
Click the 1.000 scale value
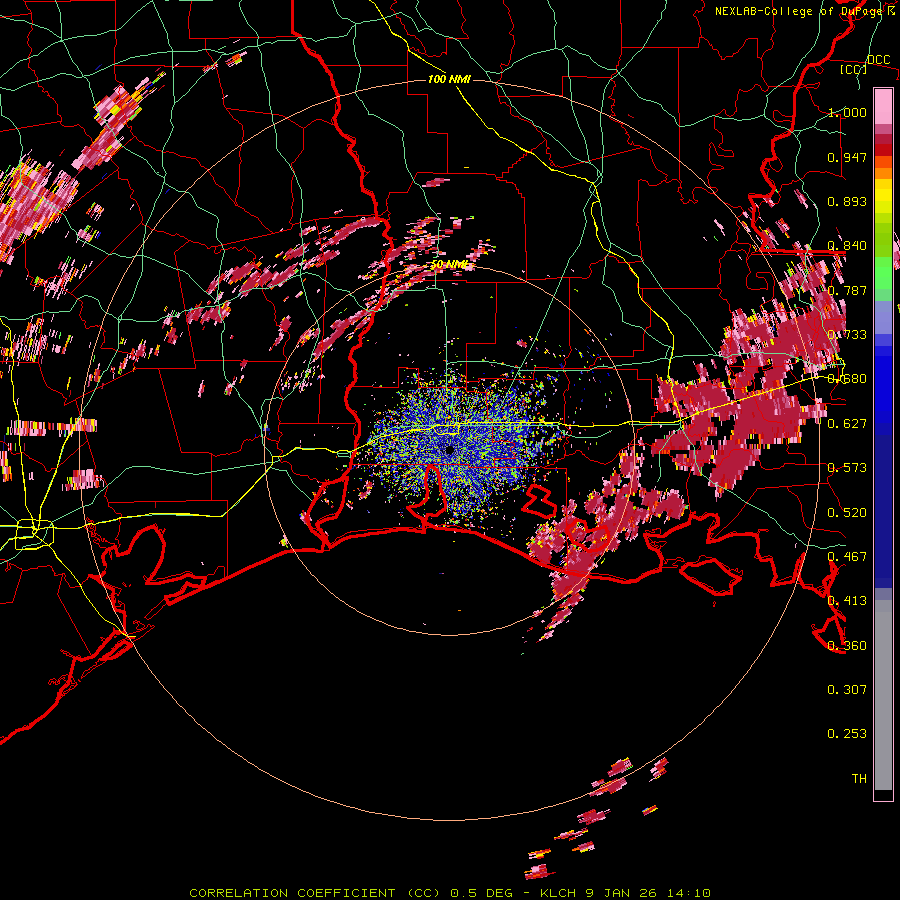847,112
